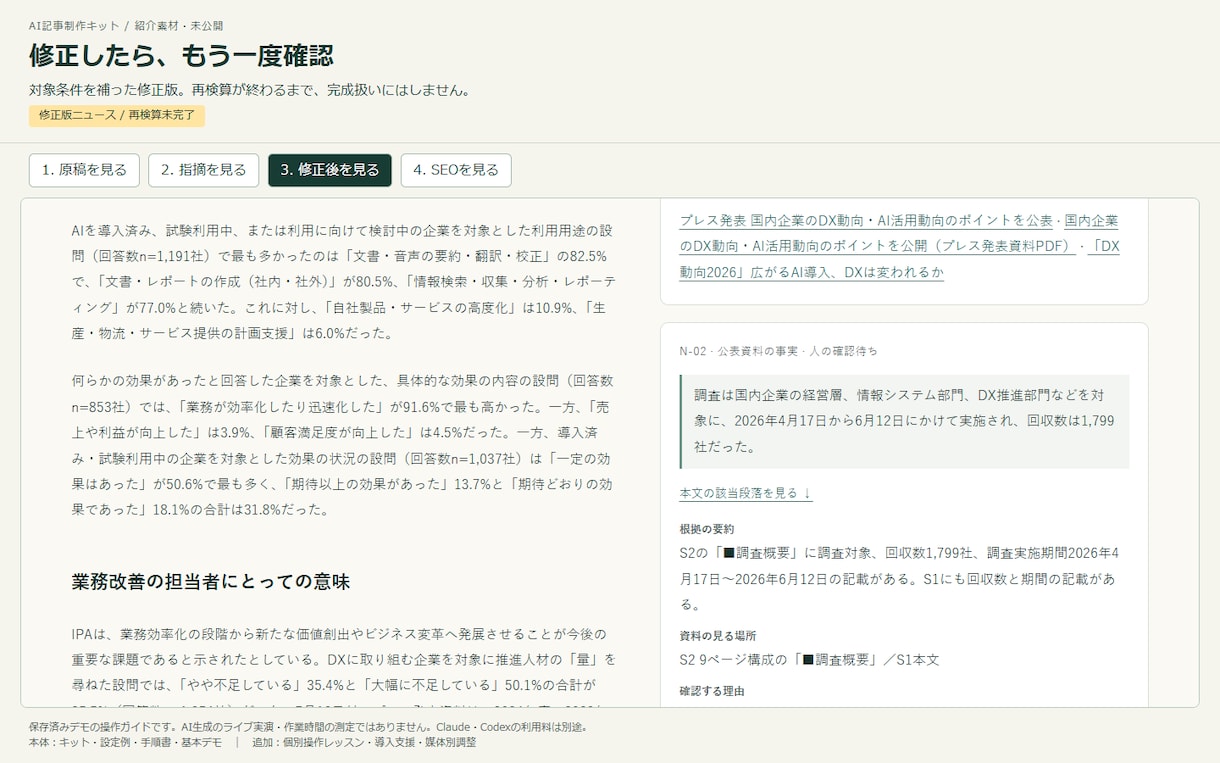Click the 資料の見る場所 label
The height and width of the screenshot is (763, 1220).
tap(717, 636)
